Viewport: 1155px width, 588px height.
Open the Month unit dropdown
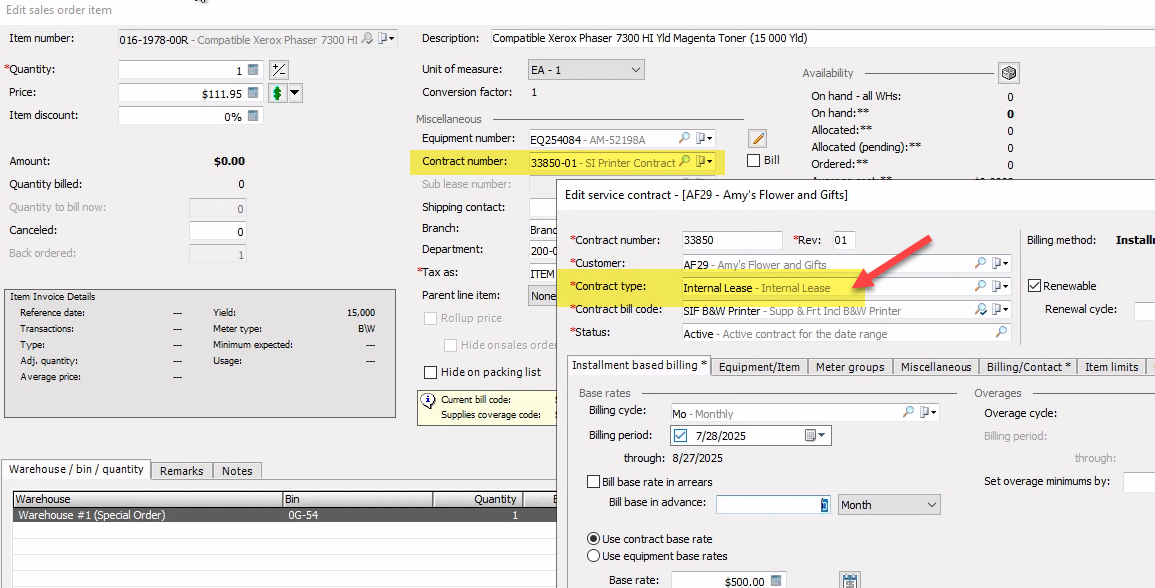889,505
